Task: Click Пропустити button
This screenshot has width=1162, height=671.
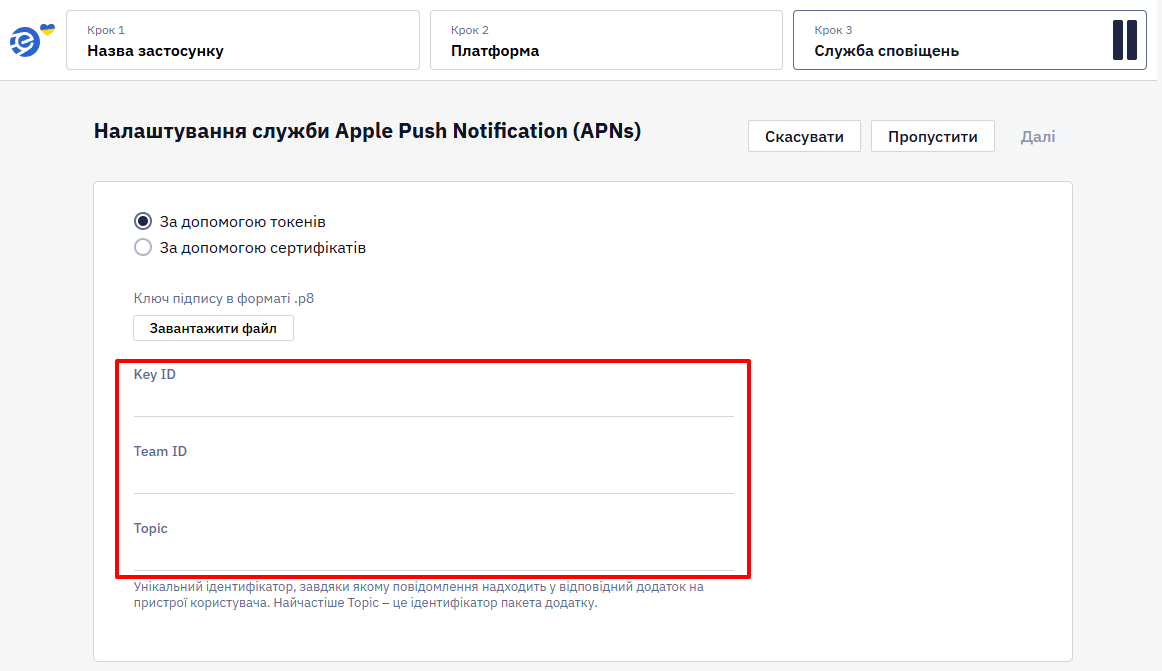Action: pyautogui.click(x=932, y=136)
